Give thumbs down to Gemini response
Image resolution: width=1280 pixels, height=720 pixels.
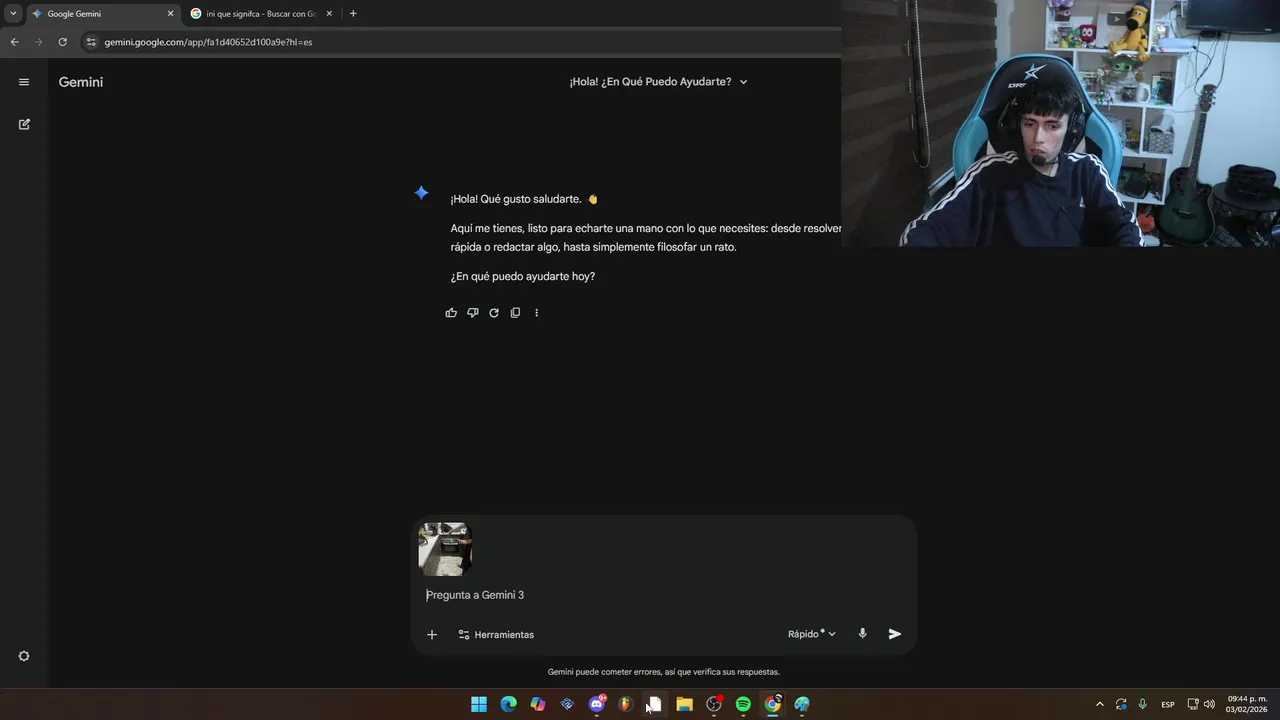(x=472, y=313)
